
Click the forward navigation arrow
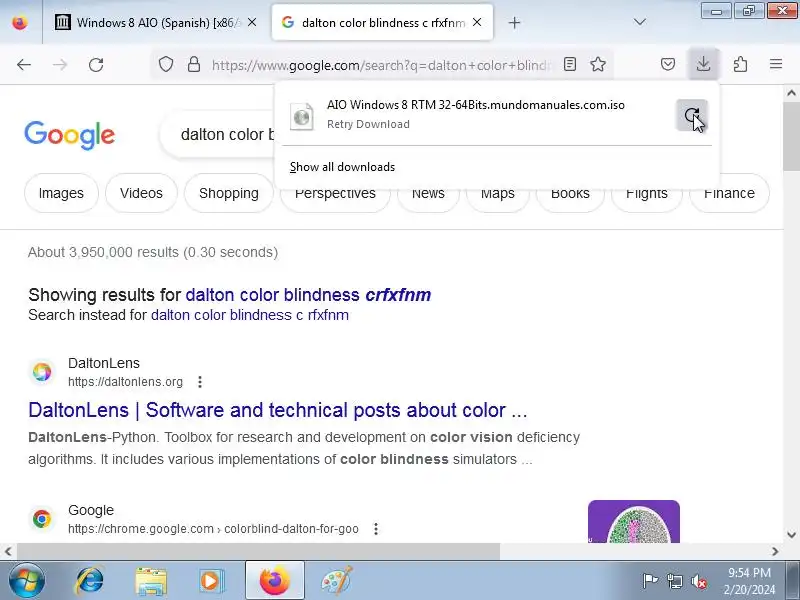pyautogui.click(x=60, y=65)
